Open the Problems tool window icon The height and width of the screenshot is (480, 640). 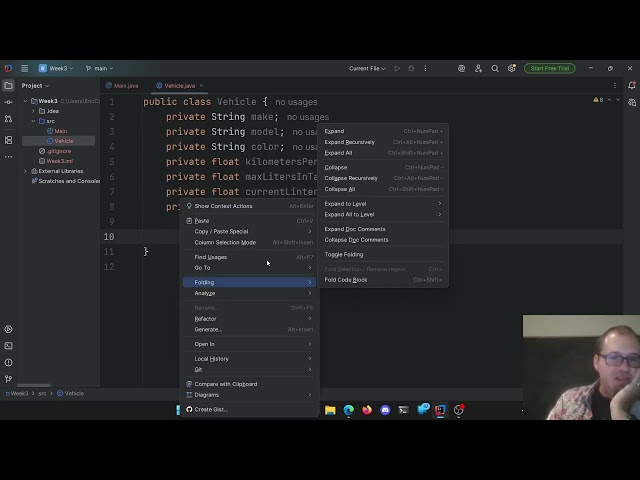click(8, 362)
